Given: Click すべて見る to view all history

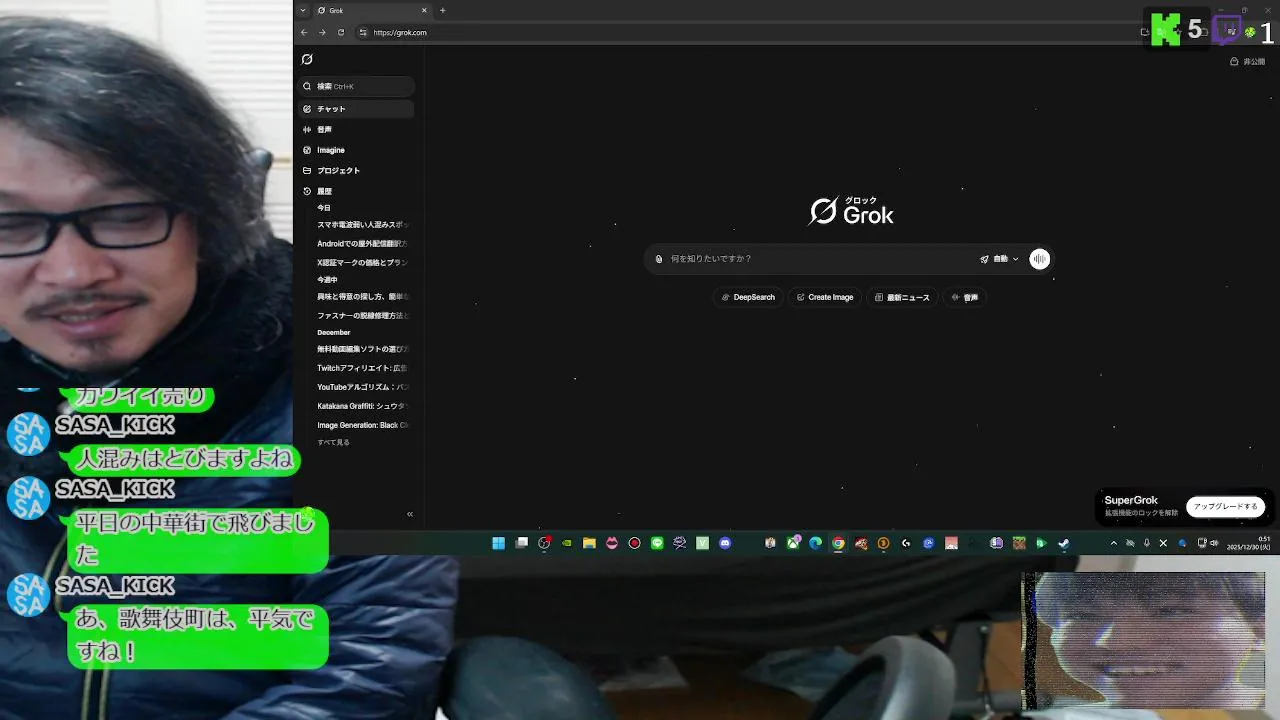Looking at the screenshot, I should 334,442.
